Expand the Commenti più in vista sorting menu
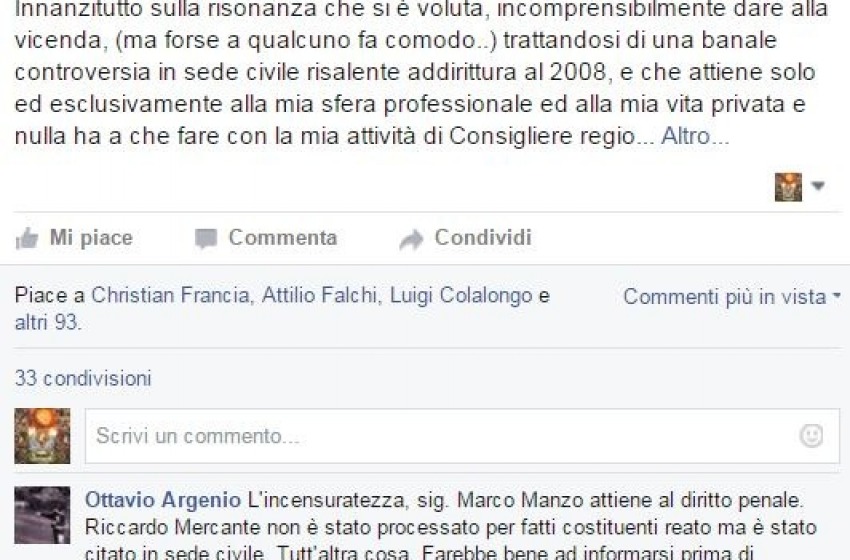This screenshot has width=850, height=560. click(x=732, y=297)
